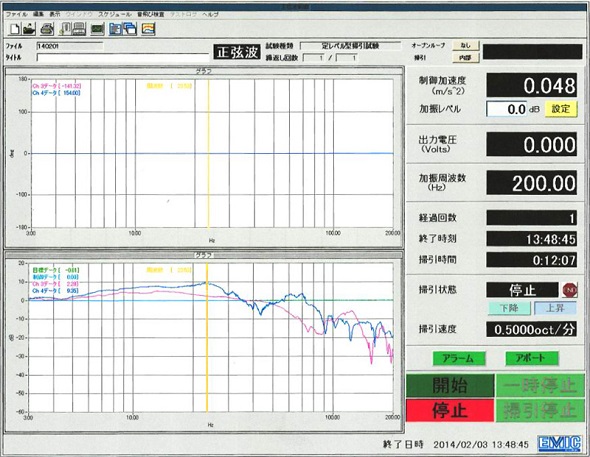Open the menu right of スケジュール
This screenshot has height=457, width=590.
pos(151,14)
